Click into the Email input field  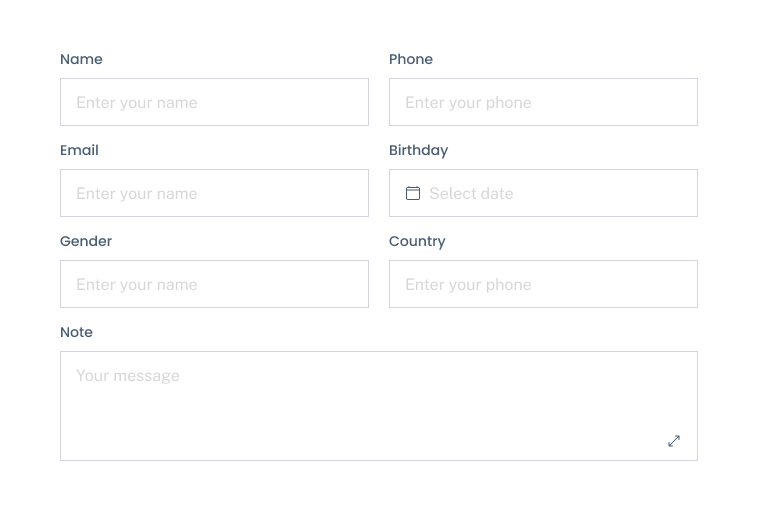coord(214,193)
